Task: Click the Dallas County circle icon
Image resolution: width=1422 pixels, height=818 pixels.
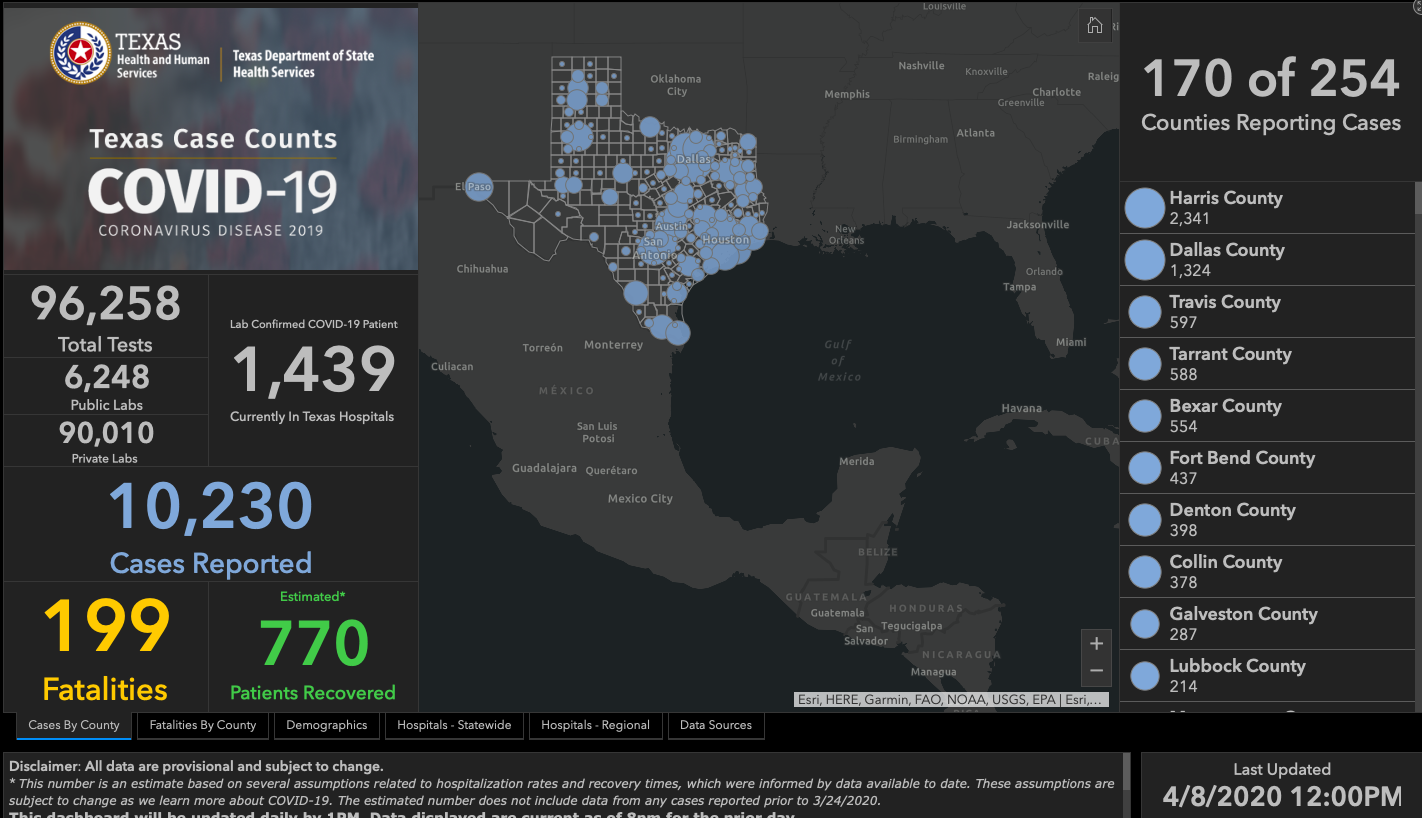Action: [1144, 260]
